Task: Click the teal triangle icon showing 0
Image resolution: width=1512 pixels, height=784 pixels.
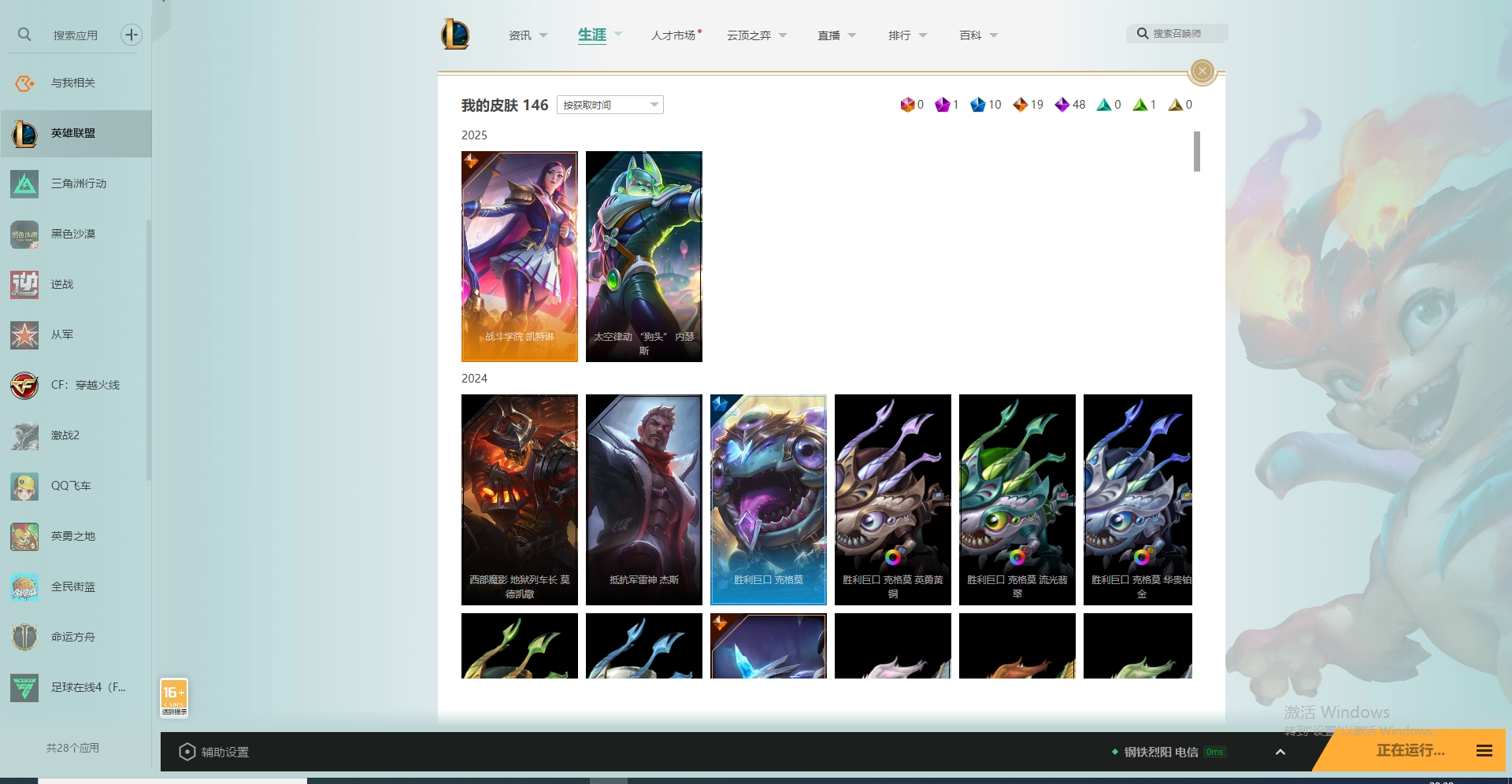Action: click(1104, 105)
